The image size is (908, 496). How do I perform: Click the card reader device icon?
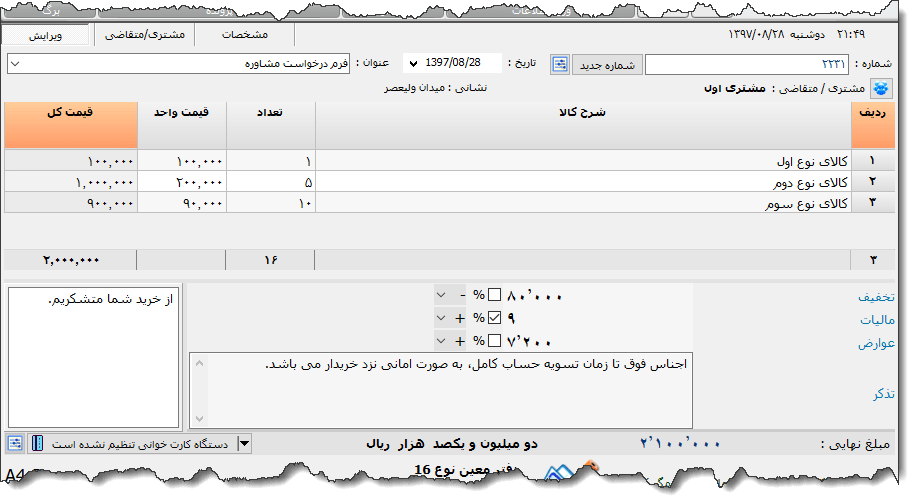coord(37,443)
